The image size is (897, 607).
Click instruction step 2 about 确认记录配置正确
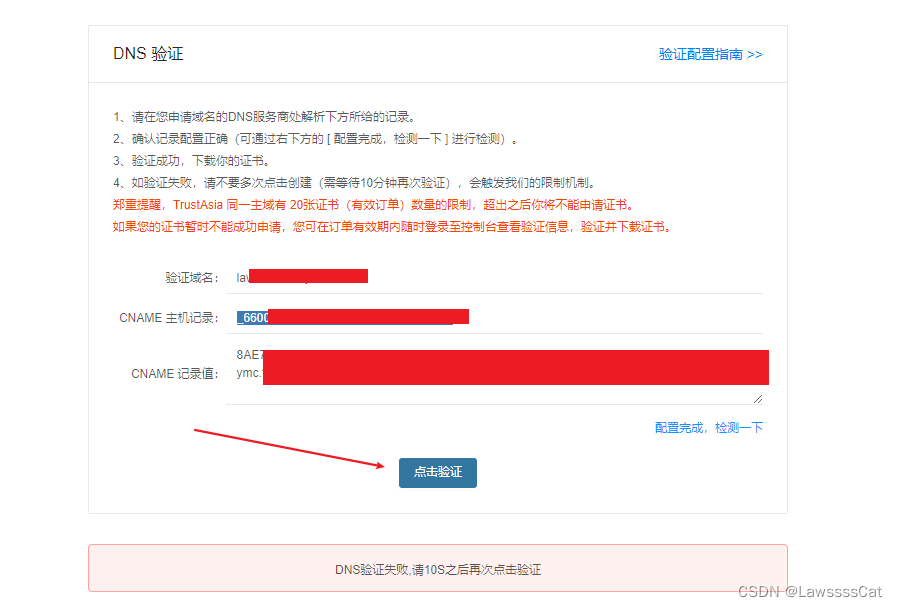click(315, 139)
